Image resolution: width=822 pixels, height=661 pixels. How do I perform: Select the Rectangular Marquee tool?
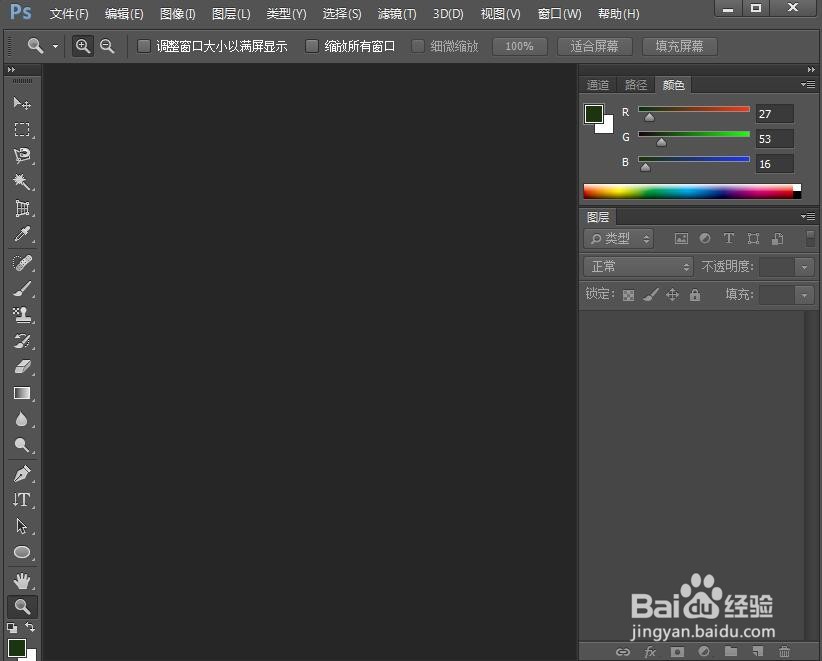pyautogui.click(x=21, y=129)
